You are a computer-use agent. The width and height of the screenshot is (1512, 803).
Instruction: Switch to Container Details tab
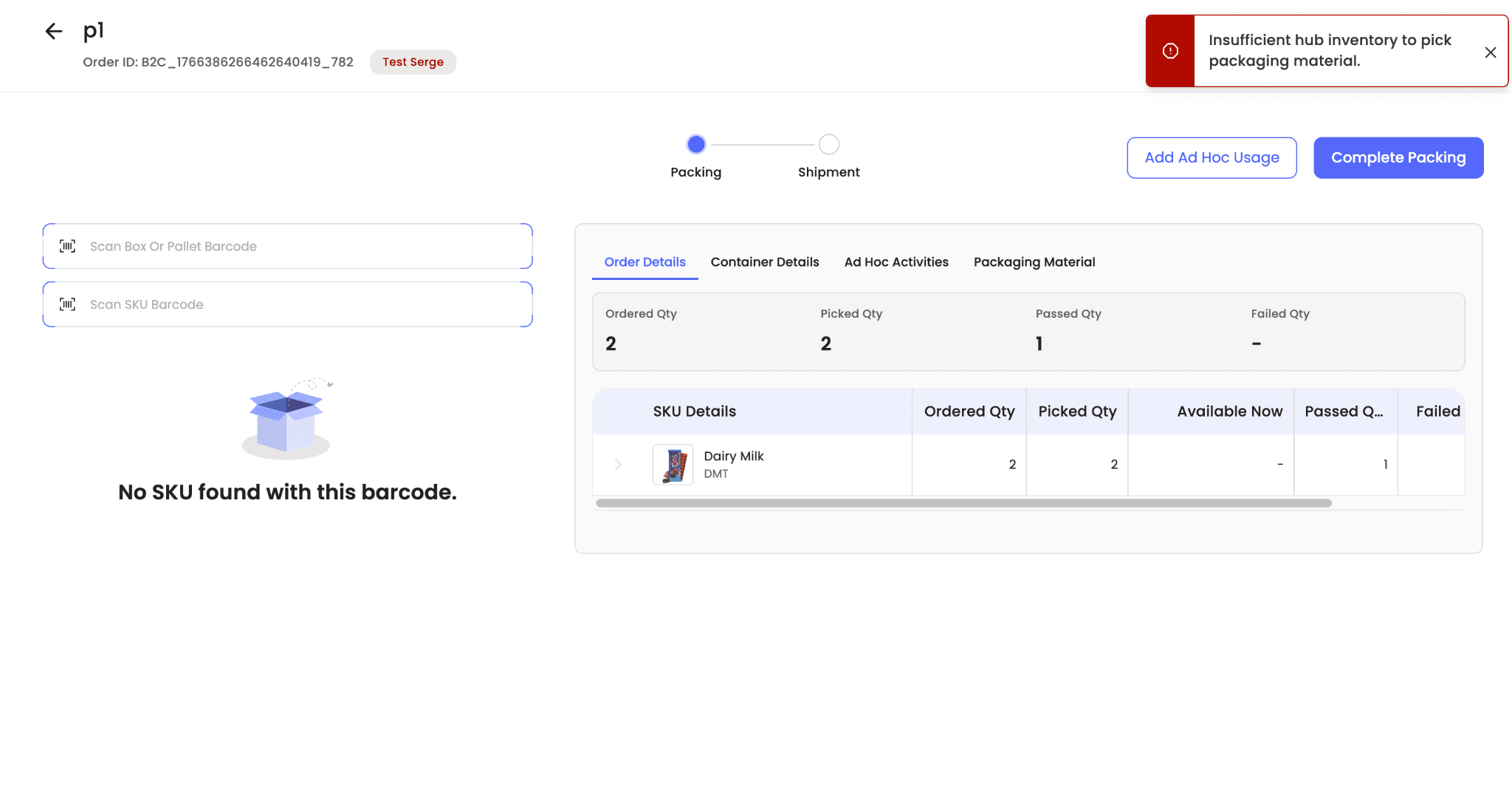tap(764, 262)
